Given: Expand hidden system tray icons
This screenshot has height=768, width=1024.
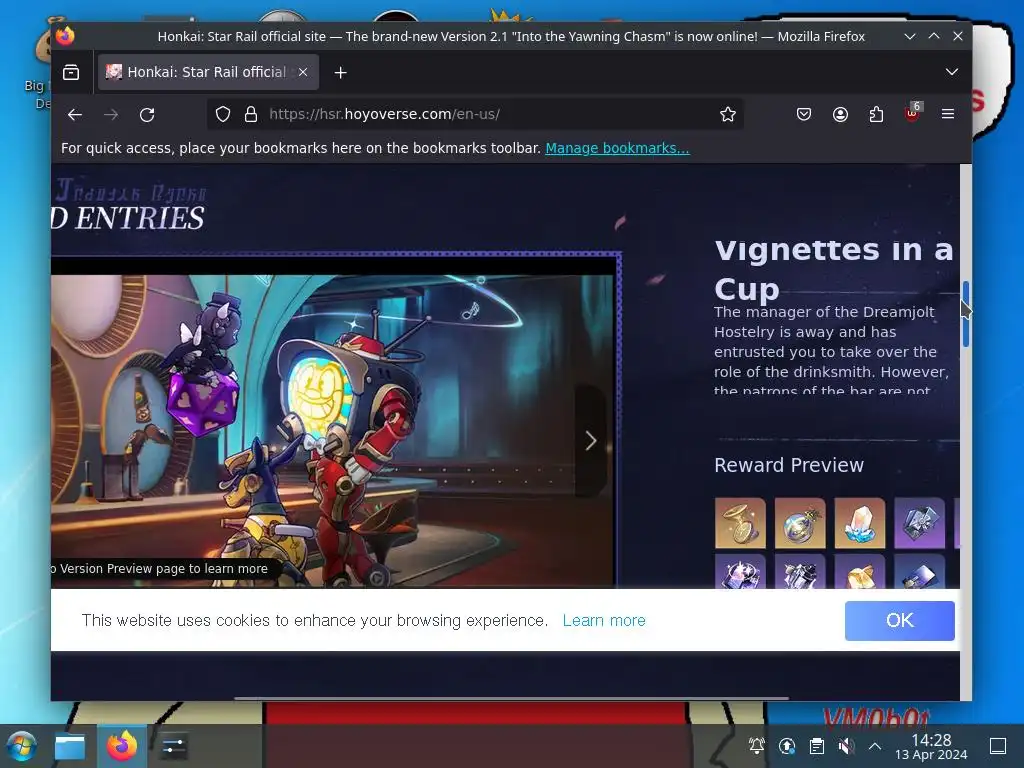Looking at the screenshot, I should coord(875,746).
